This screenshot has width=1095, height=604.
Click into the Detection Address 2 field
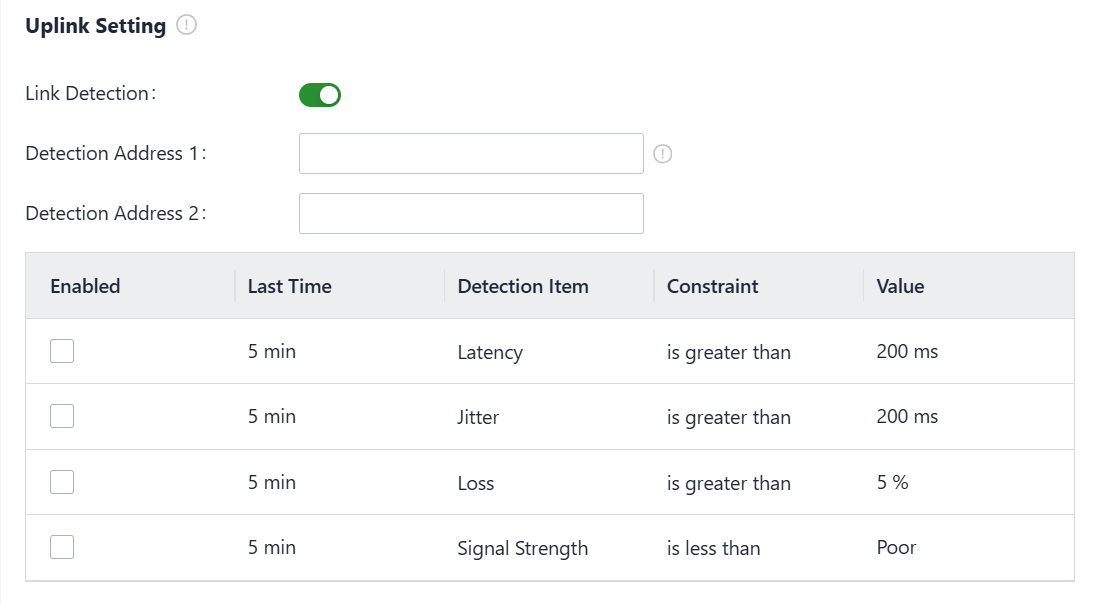pos(471,214)
